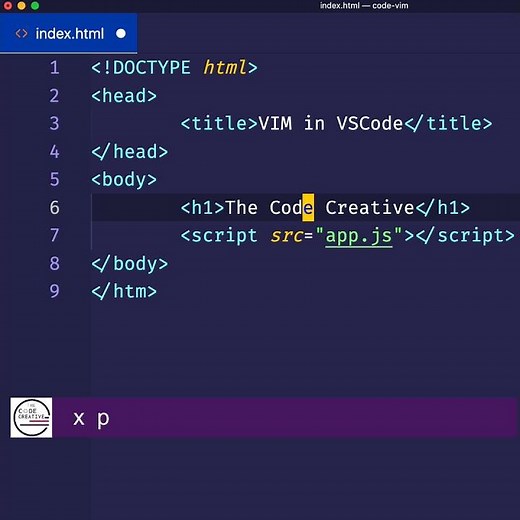520x520 pixels.
Task: Click the 'x p' keystroke display text
Action: [x=91, y=419]
